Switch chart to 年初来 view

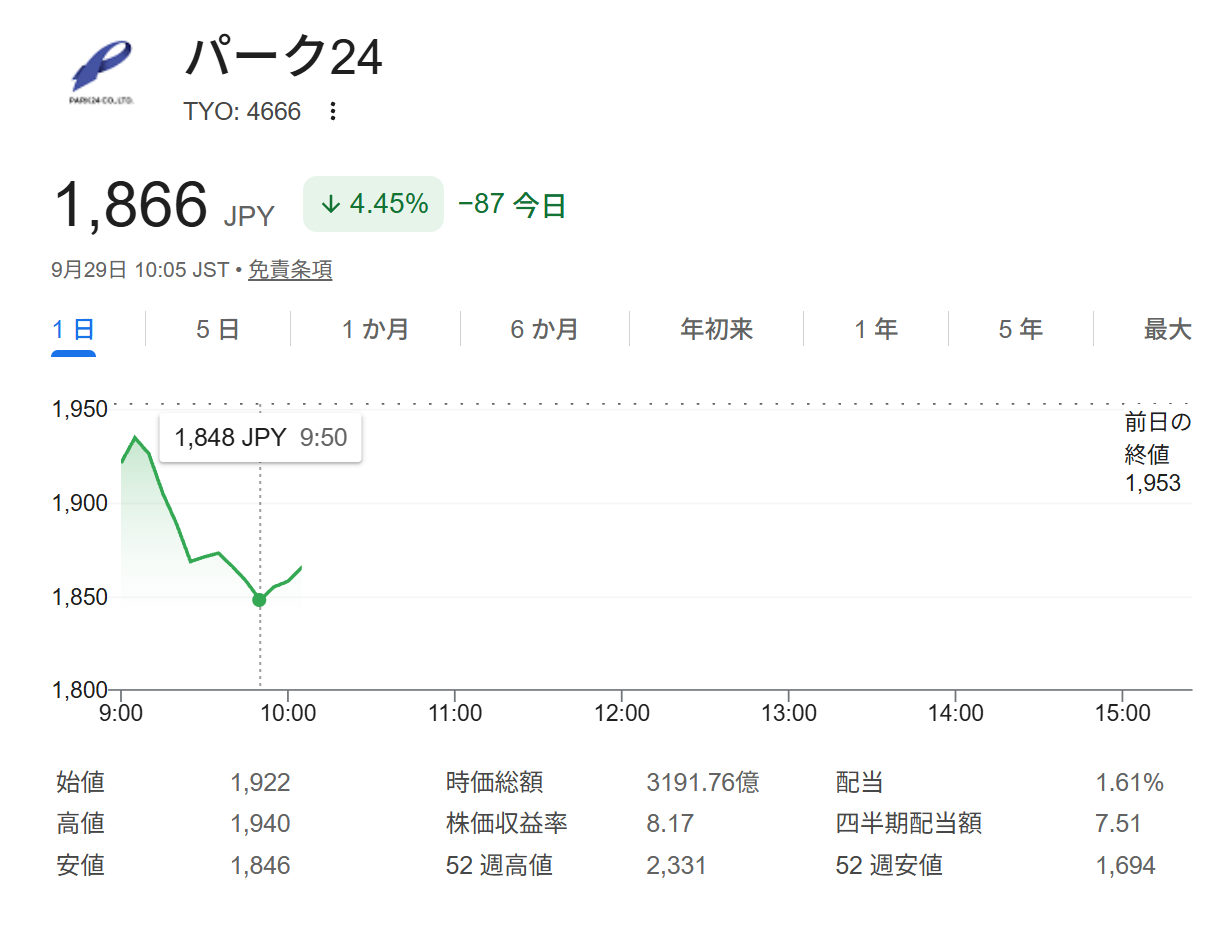click(x=716, y=329)
